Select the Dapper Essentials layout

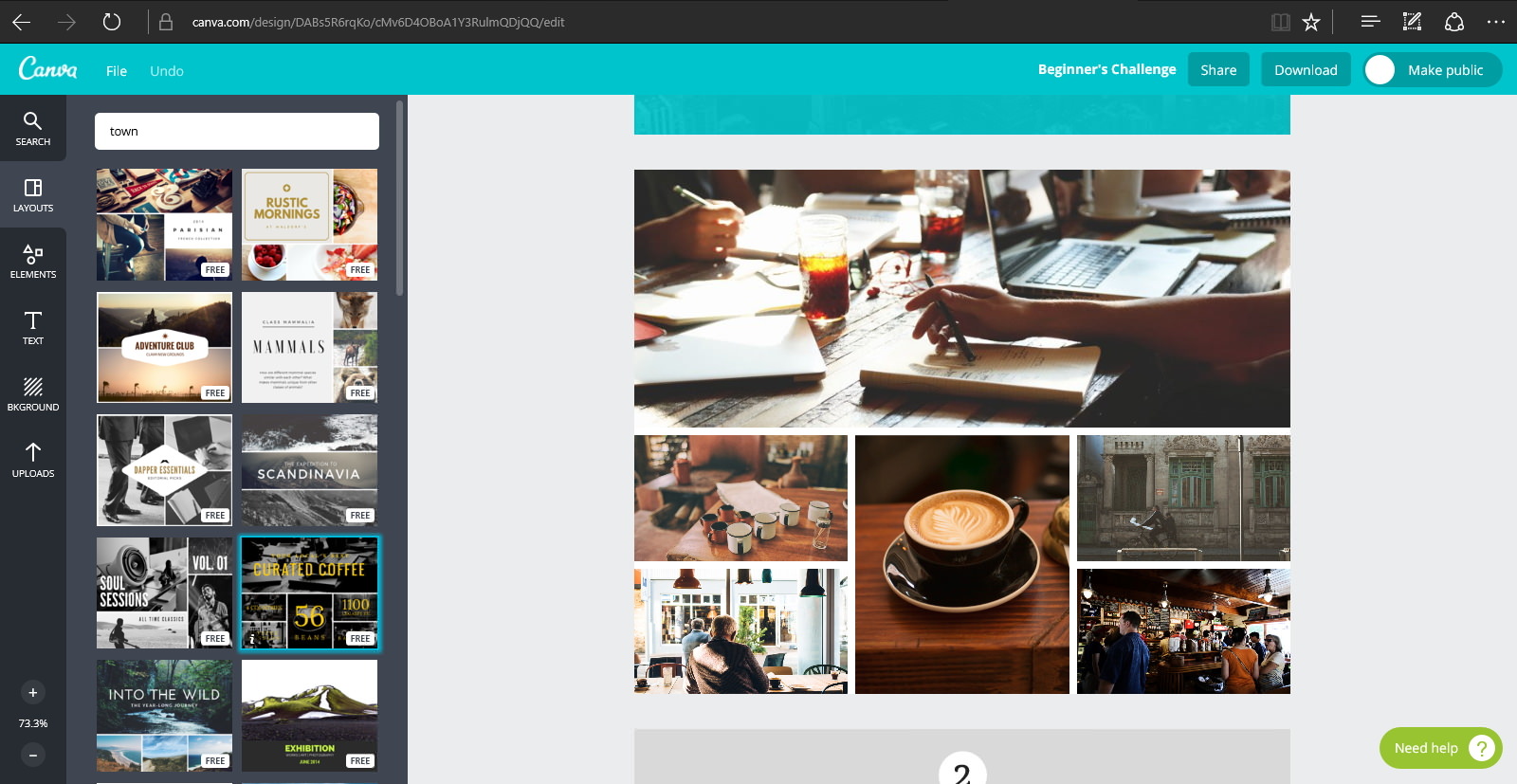point(164,470)
